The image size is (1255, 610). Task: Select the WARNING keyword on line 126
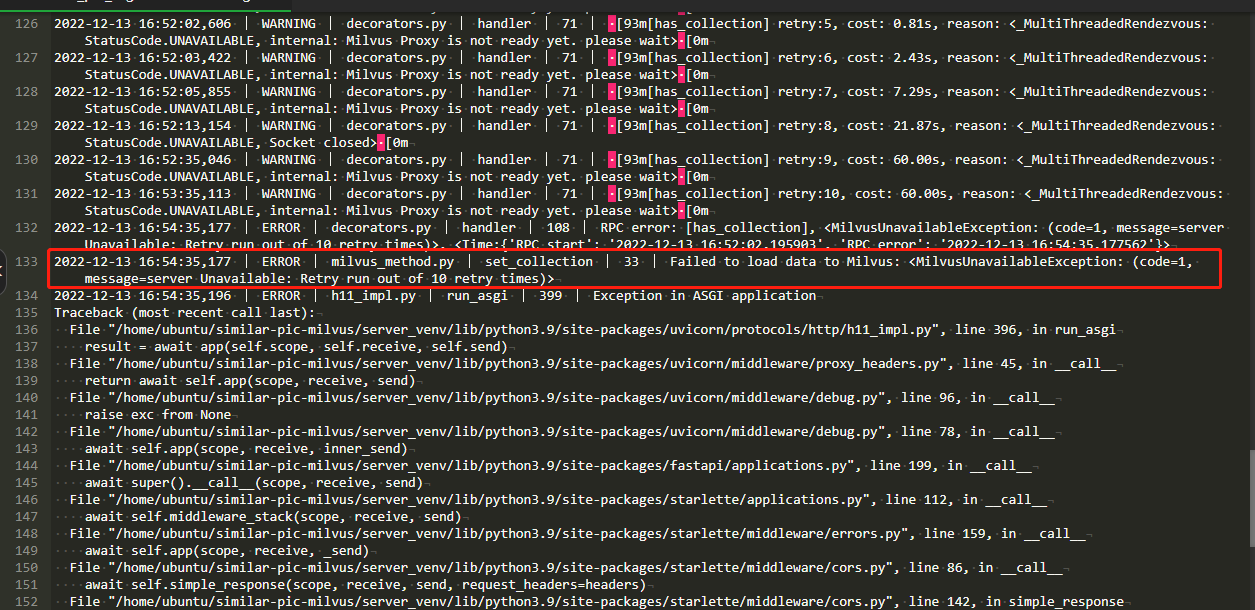pyautogui.click(x=289, y=23)
